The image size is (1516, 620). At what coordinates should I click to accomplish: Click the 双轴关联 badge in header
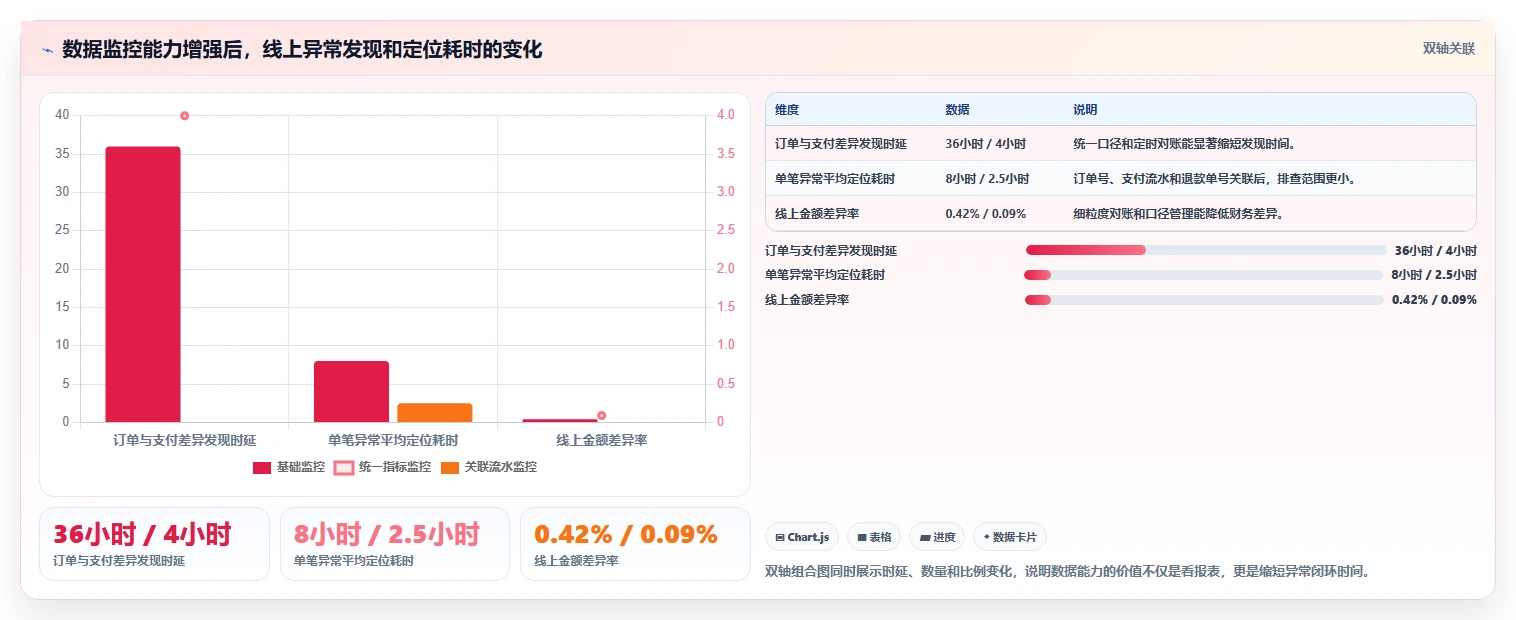[x=1449, y=48]
